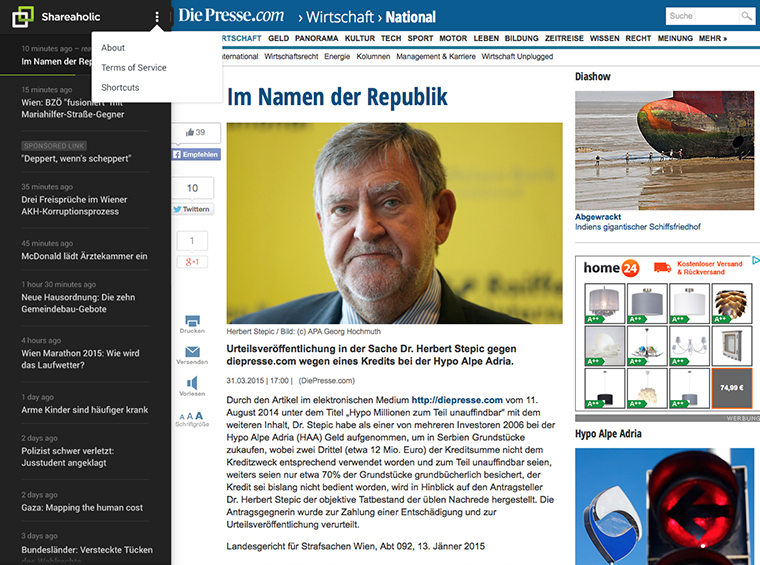Go to the WISSEN section
This screenshot has height=565, width=760.
tap(604, 38)
